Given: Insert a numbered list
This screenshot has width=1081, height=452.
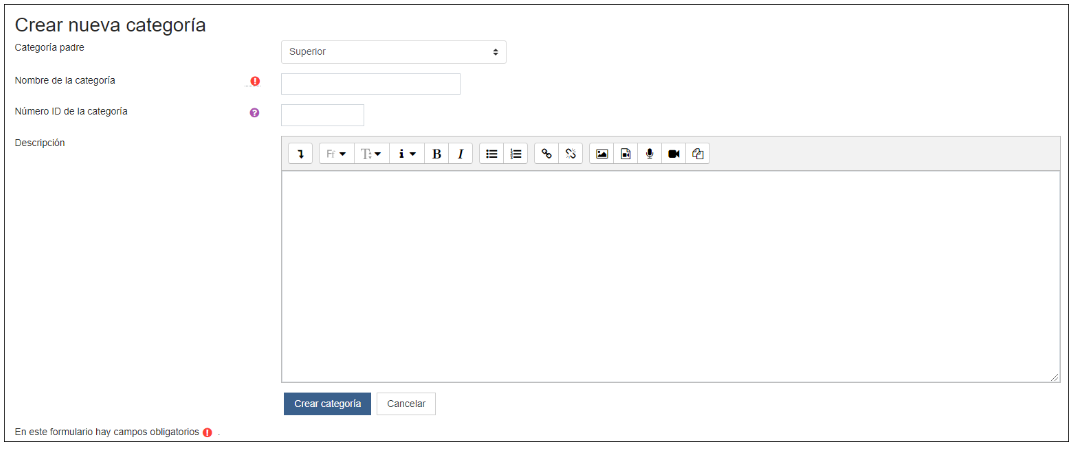Looking at the screenshot, I should pyautogui.click(x=516, y=154).
